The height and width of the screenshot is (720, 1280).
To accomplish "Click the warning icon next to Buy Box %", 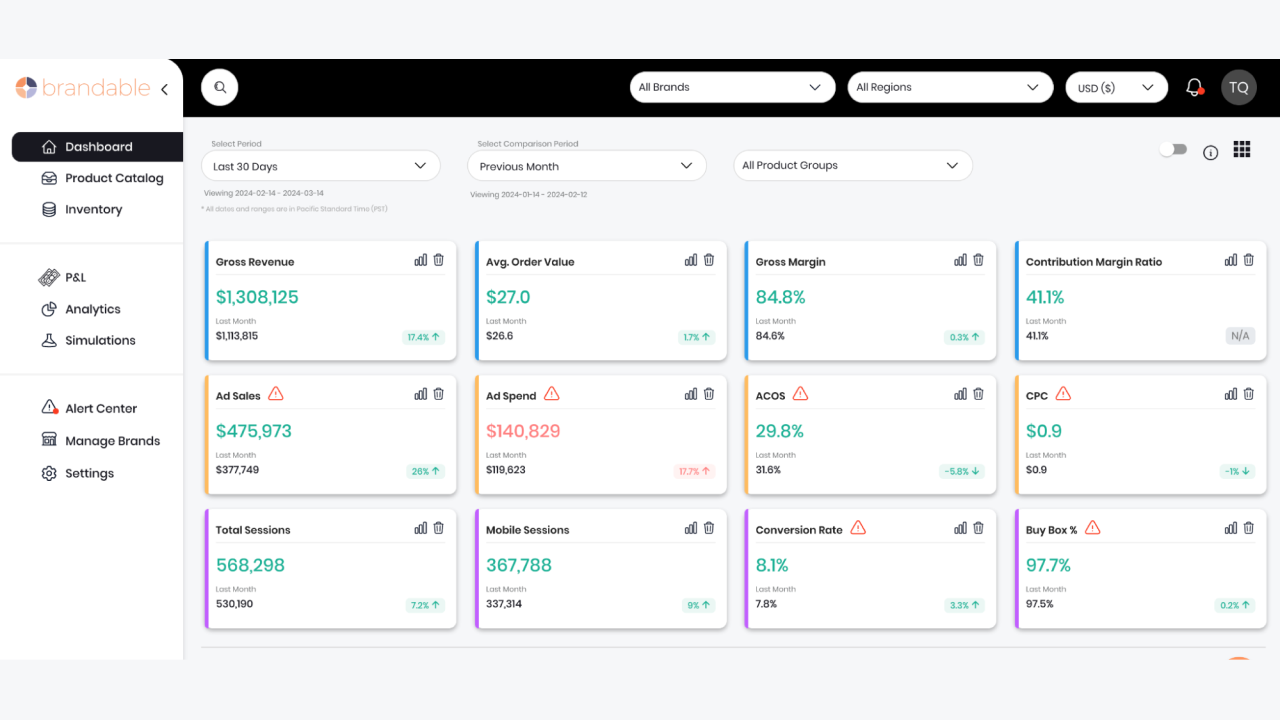I will (x=1092, y=527).
